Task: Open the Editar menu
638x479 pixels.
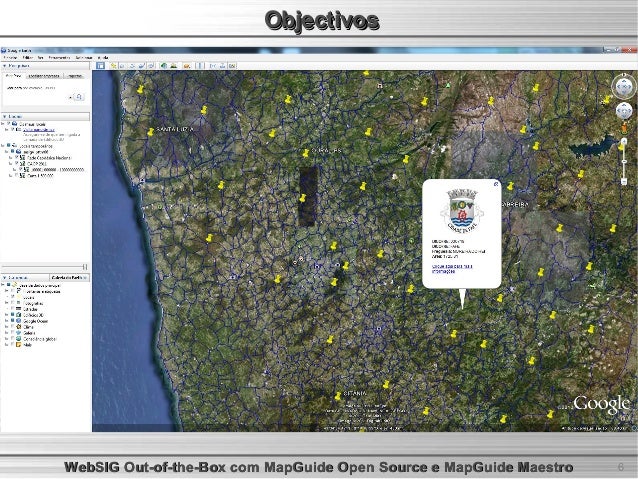Action: click(27, 58)
